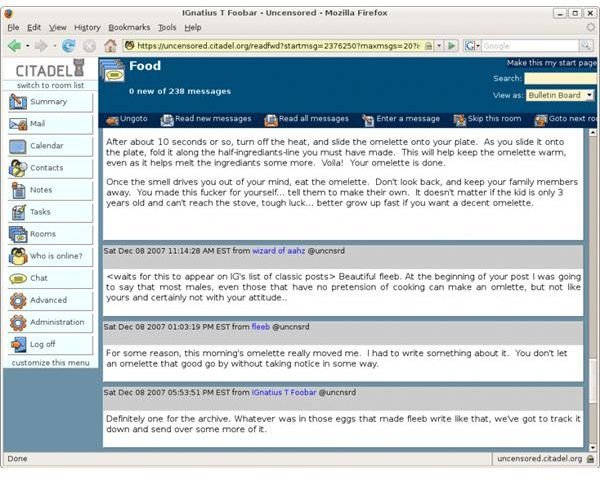Image resolution: width=600 pixels, height=481 pixels.
Task: Click the Who is online? label
Action: click(x=56, y=256)
